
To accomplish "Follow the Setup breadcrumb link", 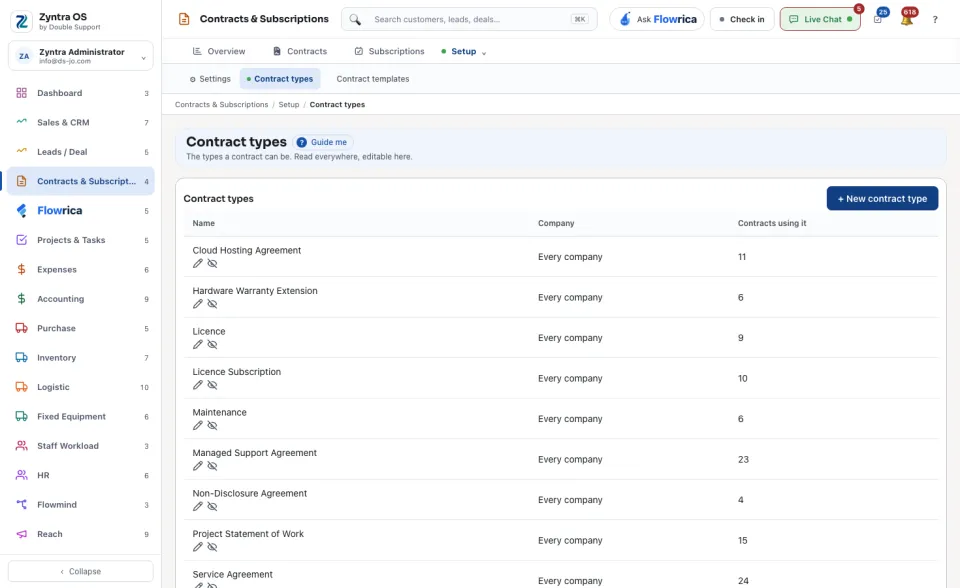I will pyautogui.click(x=289, y=105).
